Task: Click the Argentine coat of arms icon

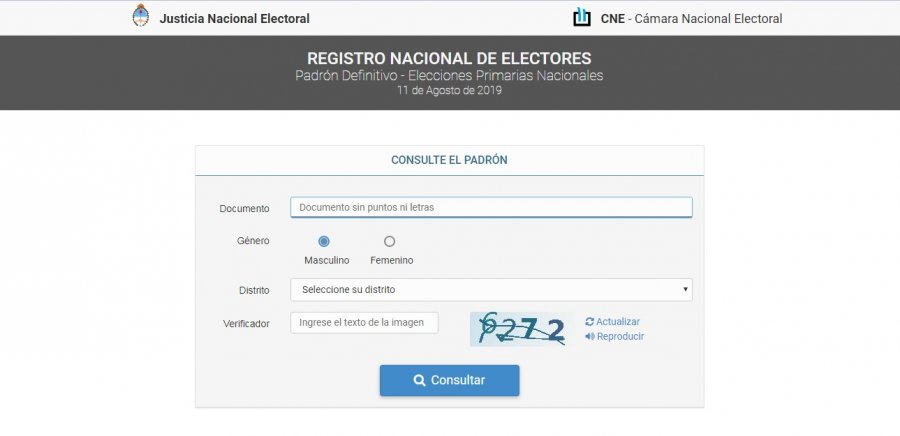Action: 140,16
